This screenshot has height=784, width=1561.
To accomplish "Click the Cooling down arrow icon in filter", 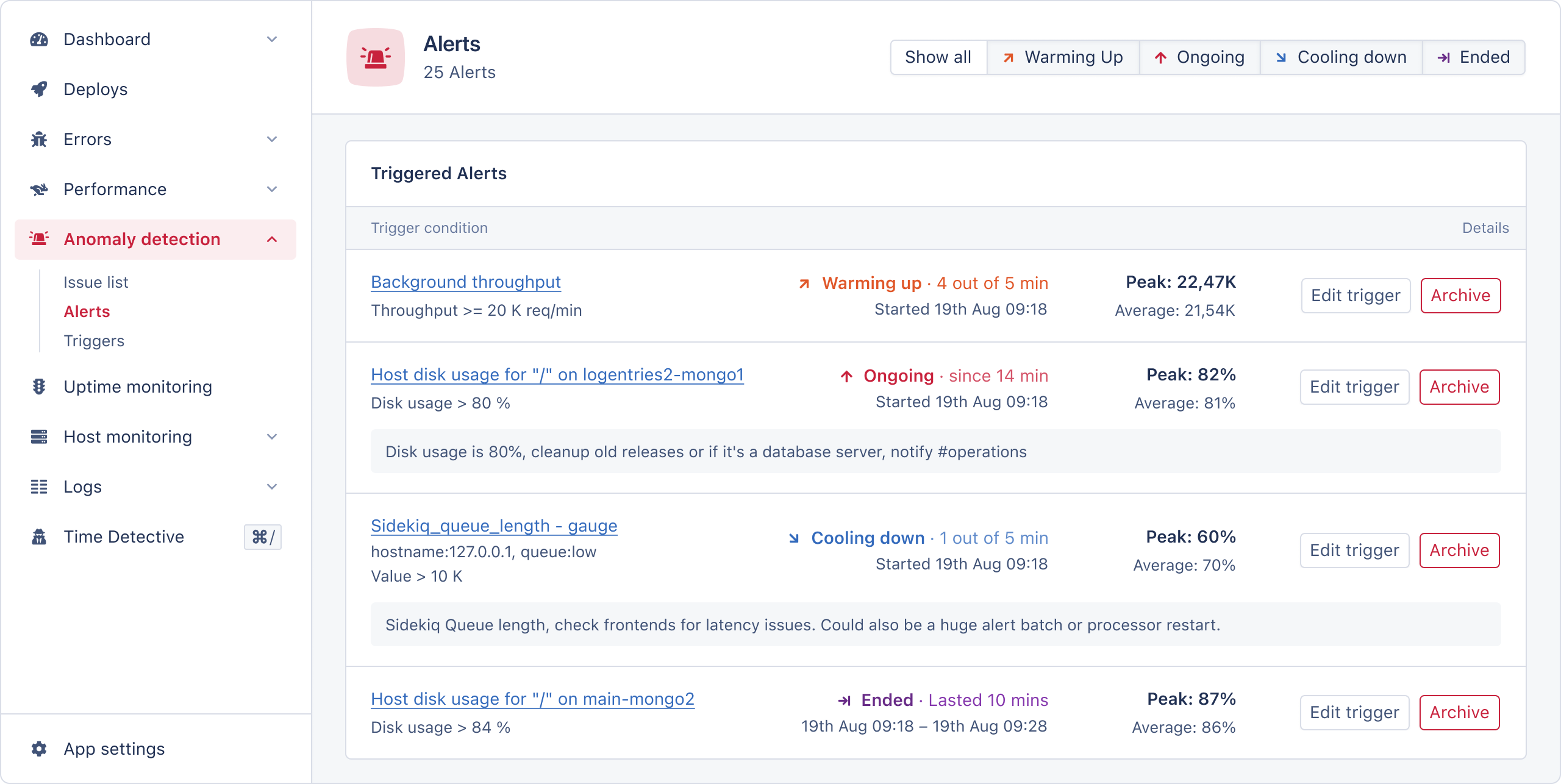I will click(x=1281, y=58).
